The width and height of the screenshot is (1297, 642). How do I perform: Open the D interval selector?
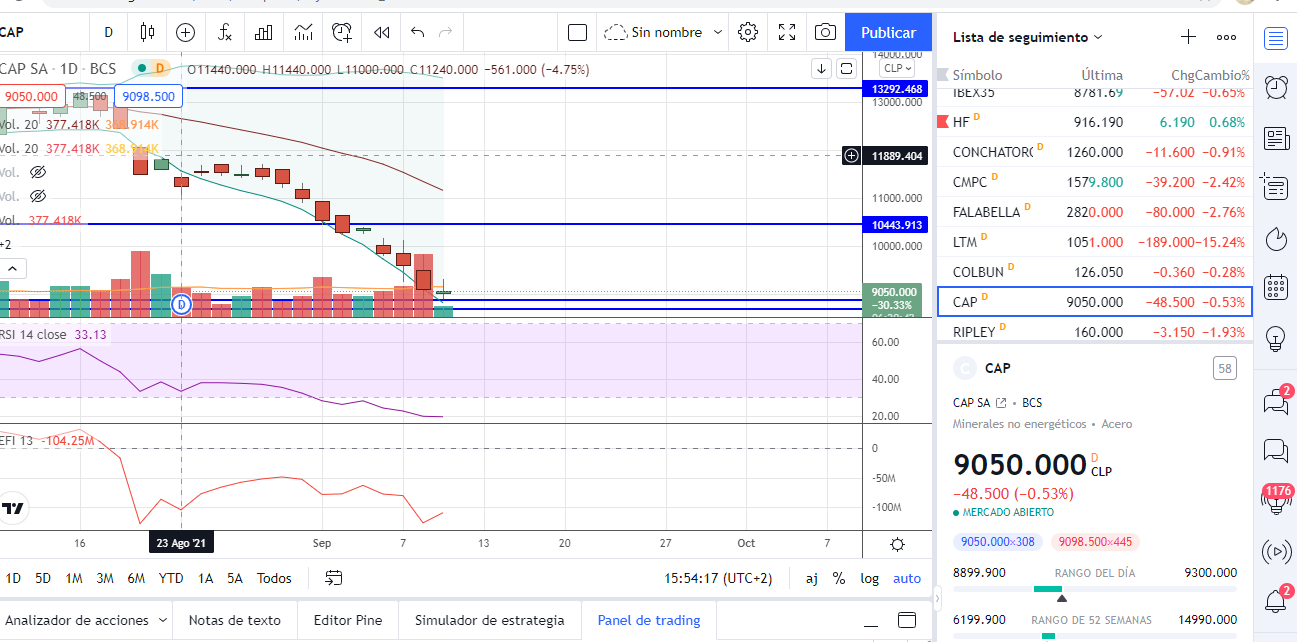click(108, 32)
